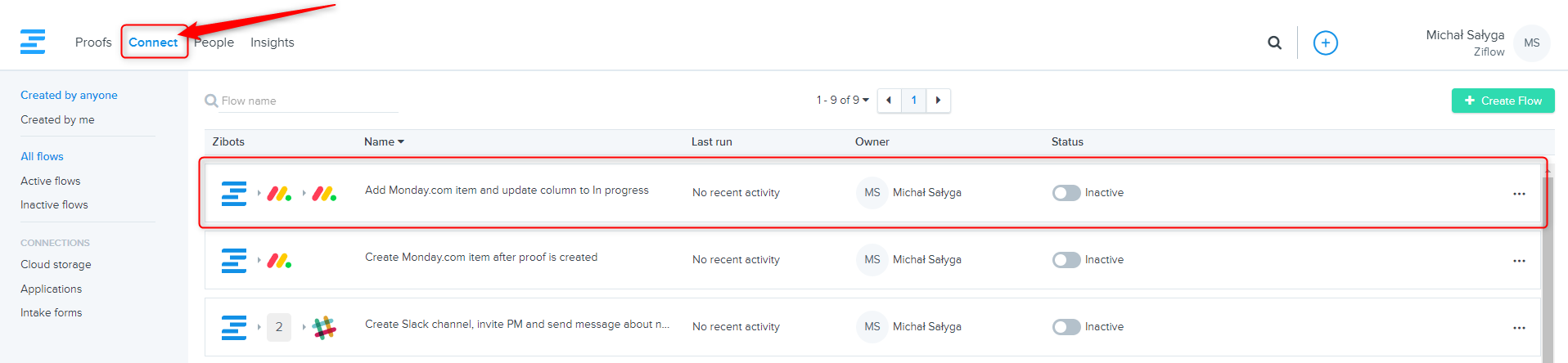Viewport: 1568px width, 363px height.
Task: Sort by the Name column header
Action: click(x=383, y=141)
